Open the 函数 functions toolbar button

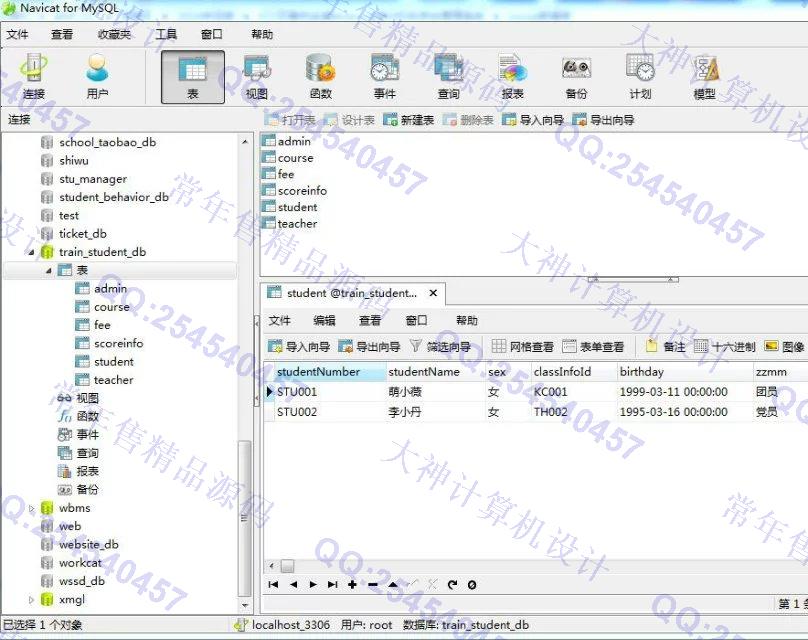(x=321, y=77)
